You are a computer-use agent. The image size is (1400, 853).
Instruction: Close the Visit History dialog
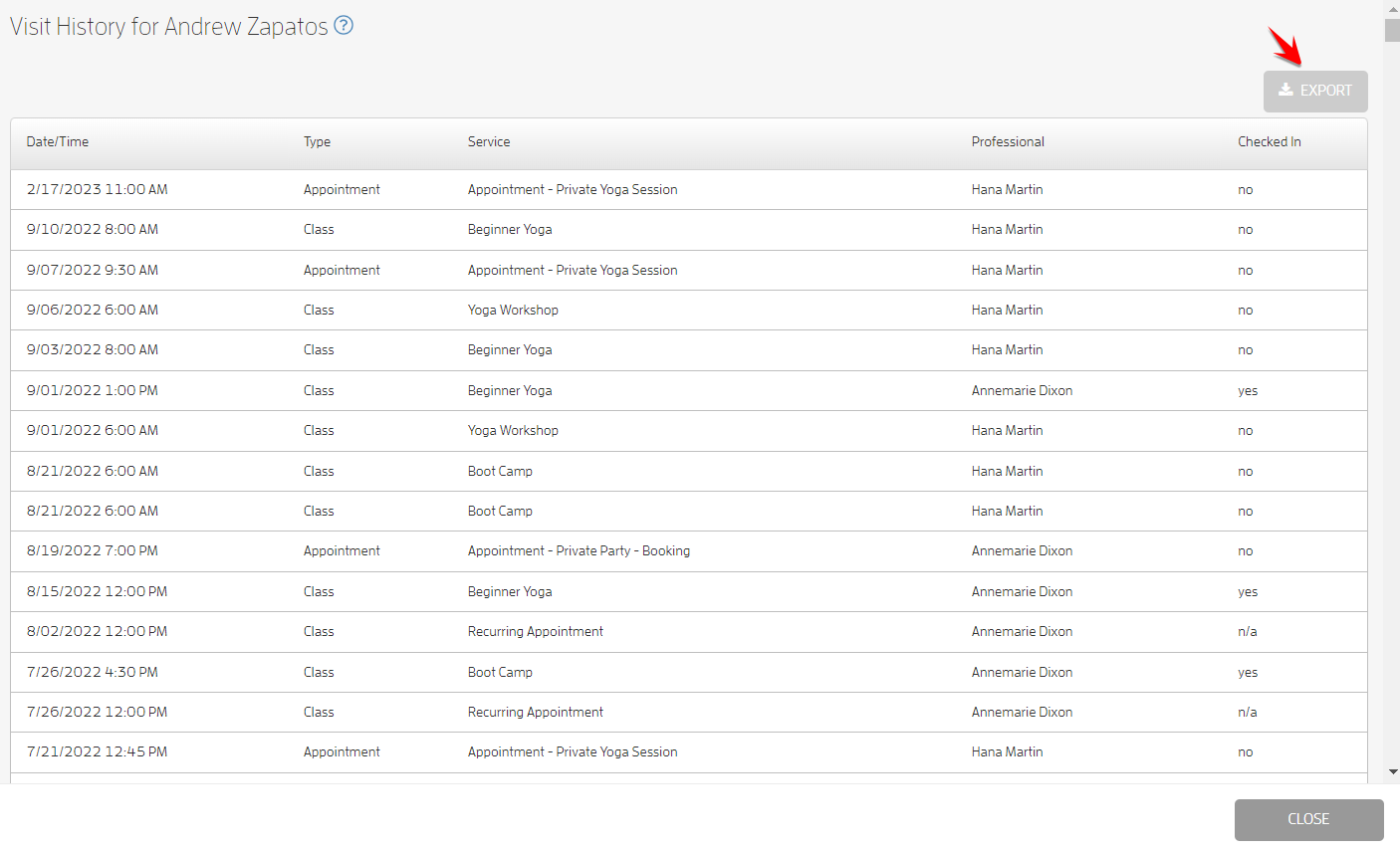point(1308,819)
